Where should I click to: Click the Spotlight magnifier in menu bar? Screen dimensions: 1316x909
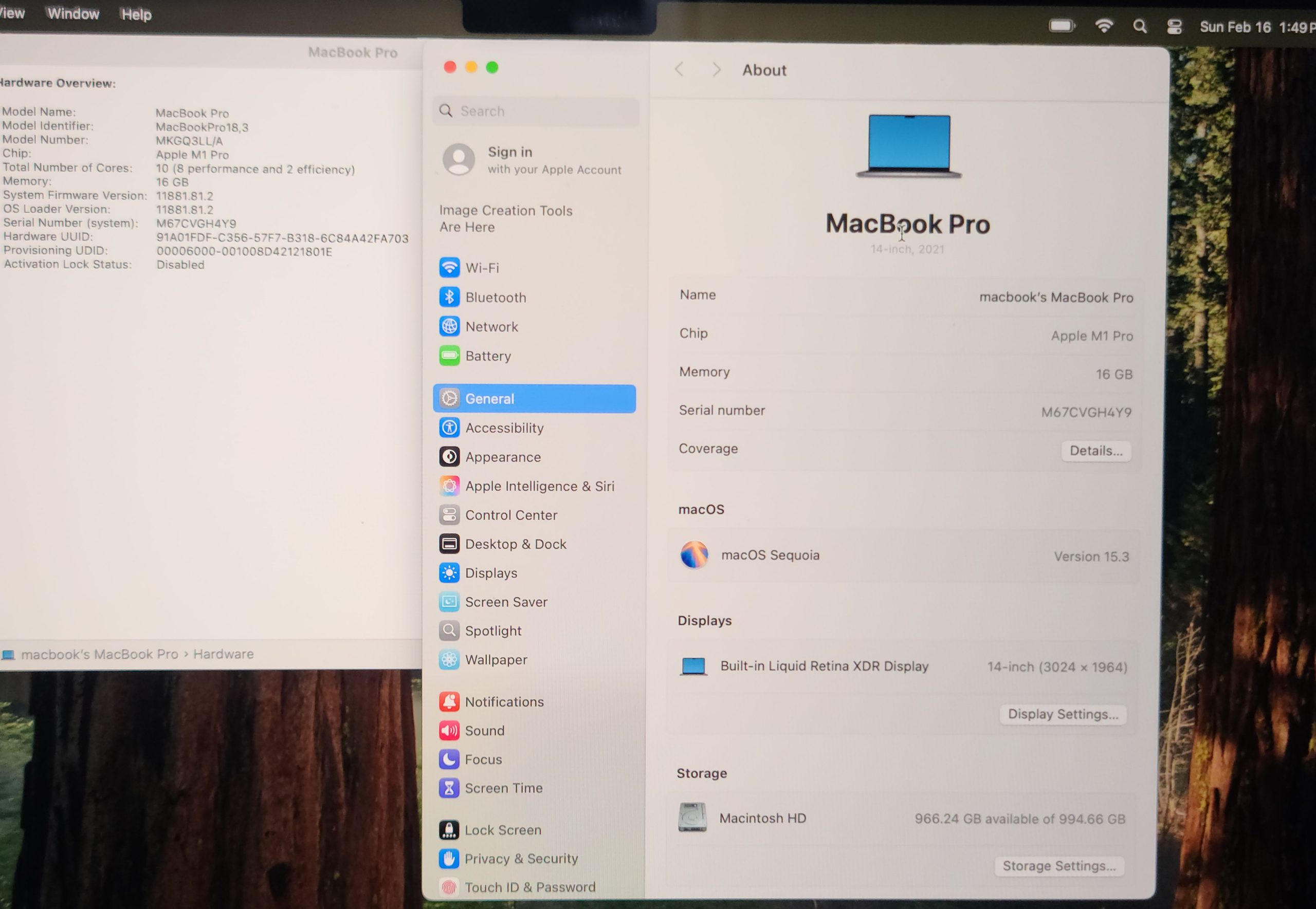1139,26
